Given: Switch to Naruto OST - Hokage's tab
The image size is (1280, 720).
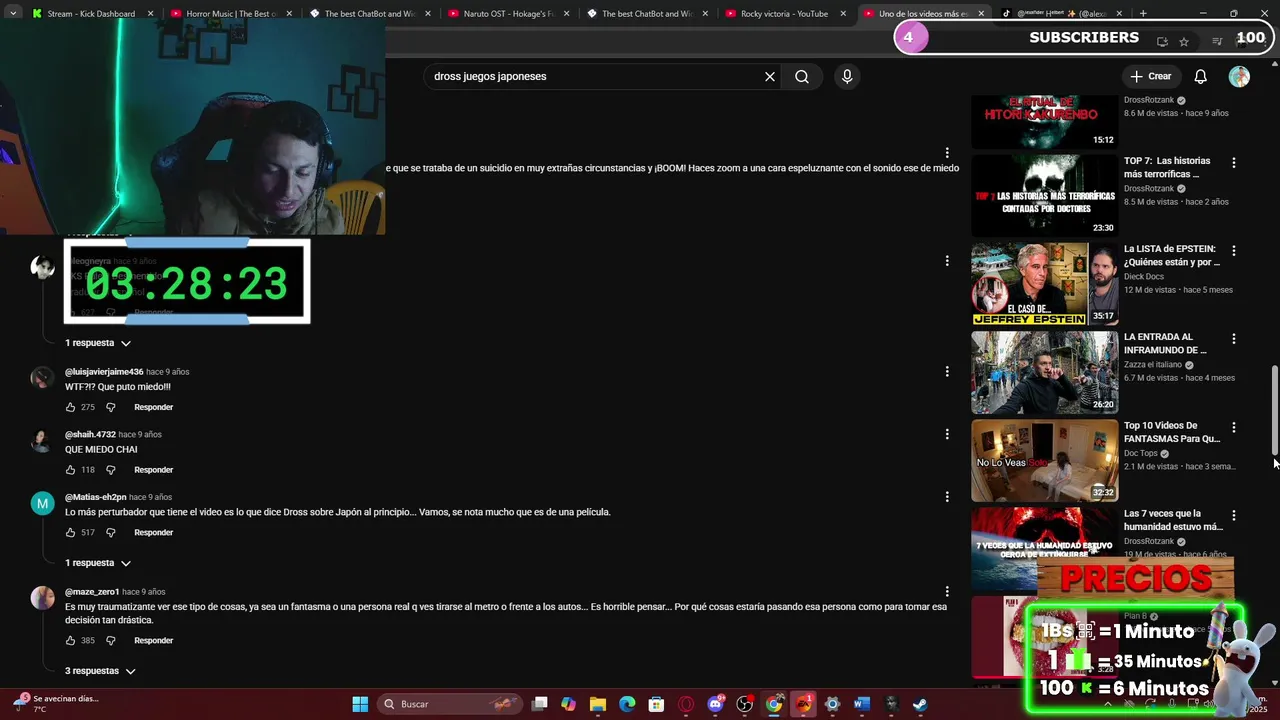Looking at the screenshot, I should point(509,14).
